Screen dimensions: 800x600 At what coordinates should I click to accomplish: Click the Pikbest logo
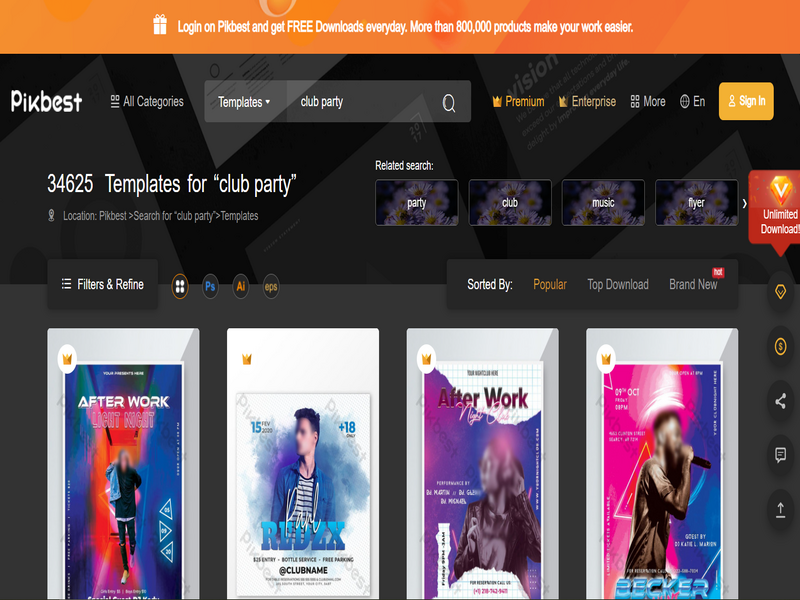pos(46,101)
